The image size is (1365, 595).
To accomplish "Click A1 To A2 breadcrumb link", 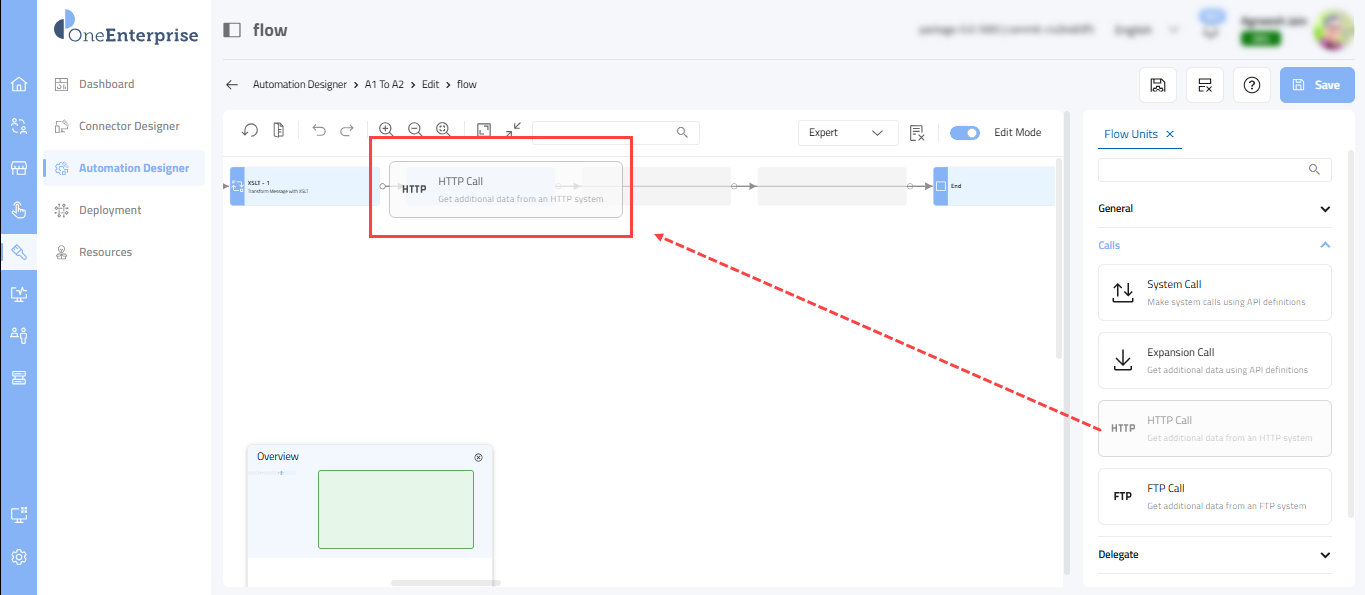I will tap(384, 85).
